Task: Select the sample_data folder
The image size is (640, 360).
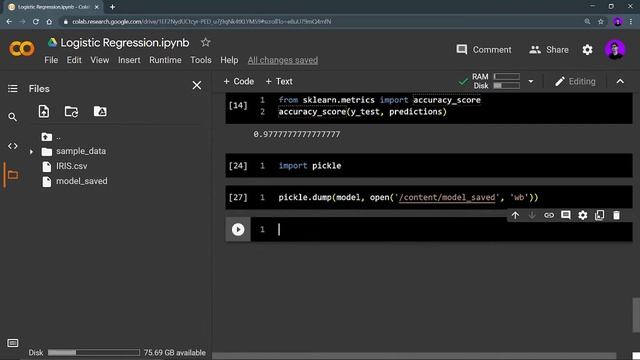Action: pos(81,151)
